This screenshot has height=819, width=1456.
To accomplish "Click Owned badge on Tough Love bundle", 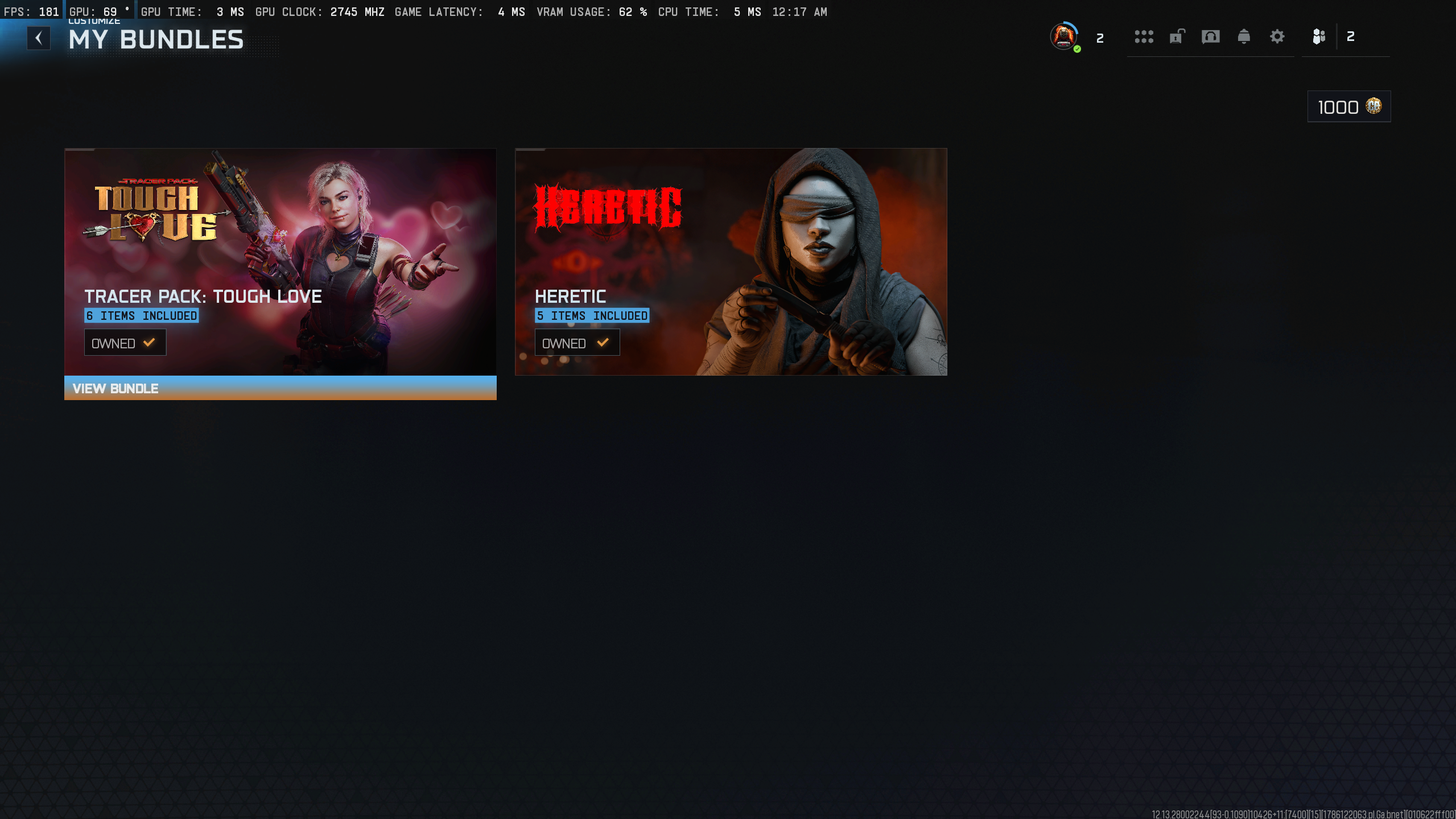I will tap(125, 343).
